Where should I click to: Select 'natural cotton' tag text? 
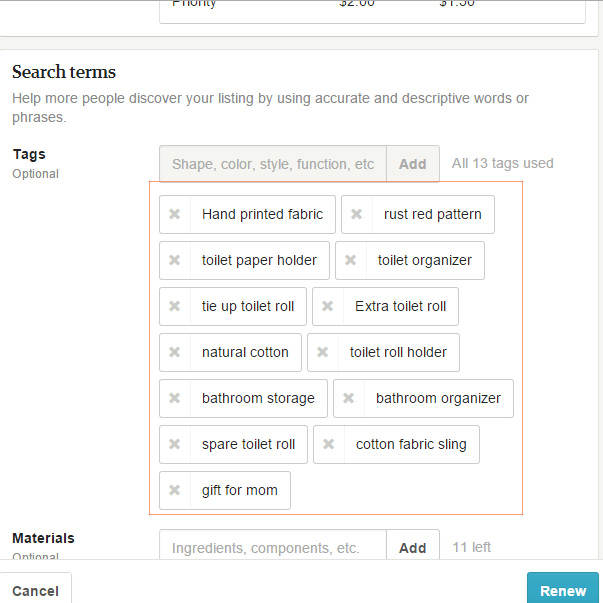click(x=245, y=352)
